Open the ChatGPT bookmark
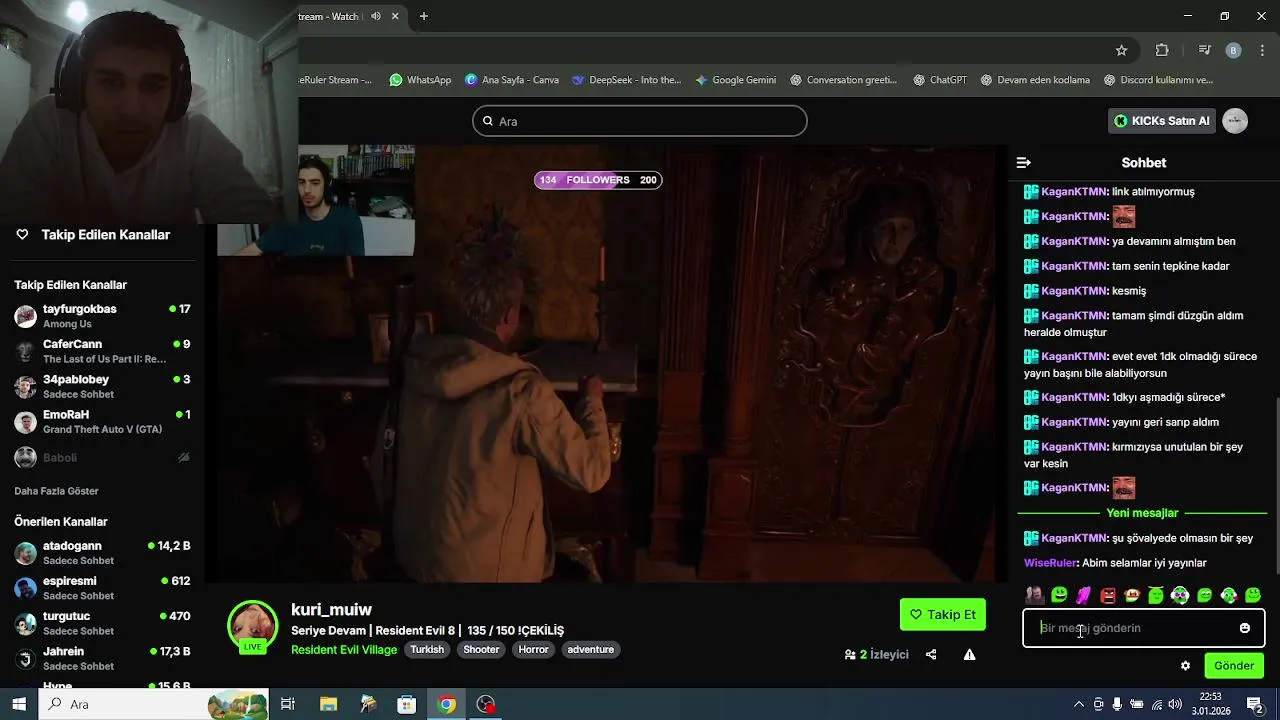The height and width of the screenshot is (720, 1280). coord(940,80)
